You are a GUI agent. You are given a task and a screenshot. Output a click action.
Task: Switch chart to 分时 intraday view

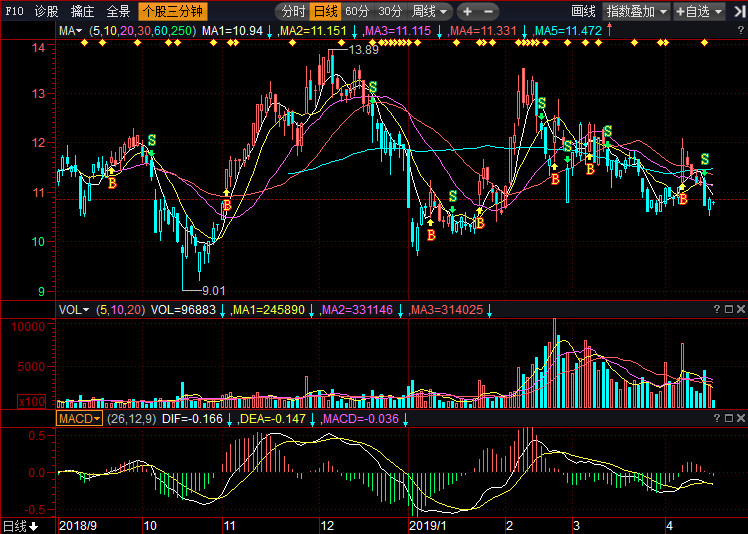(292, 12)
